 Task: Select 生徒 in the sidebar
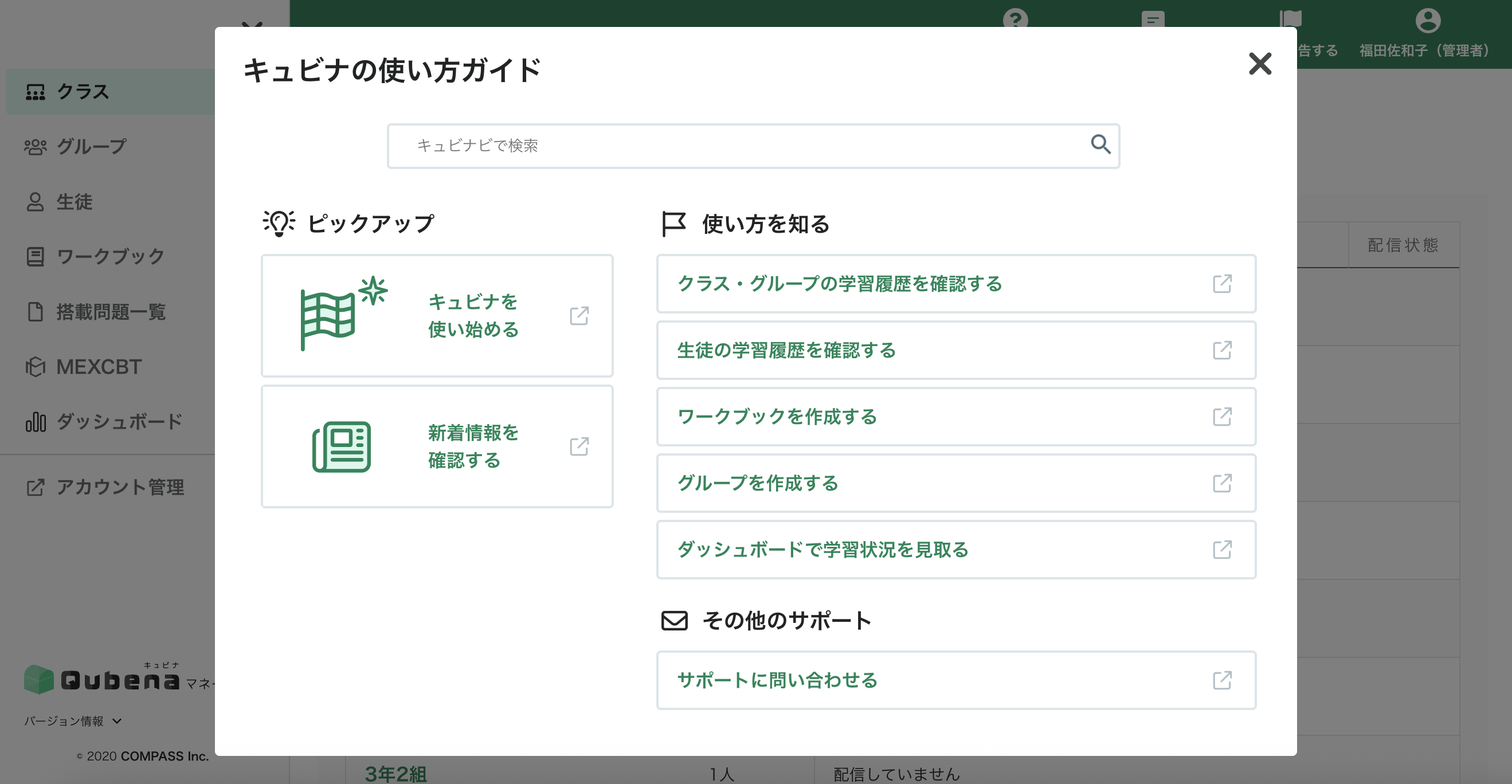[111, 201]
